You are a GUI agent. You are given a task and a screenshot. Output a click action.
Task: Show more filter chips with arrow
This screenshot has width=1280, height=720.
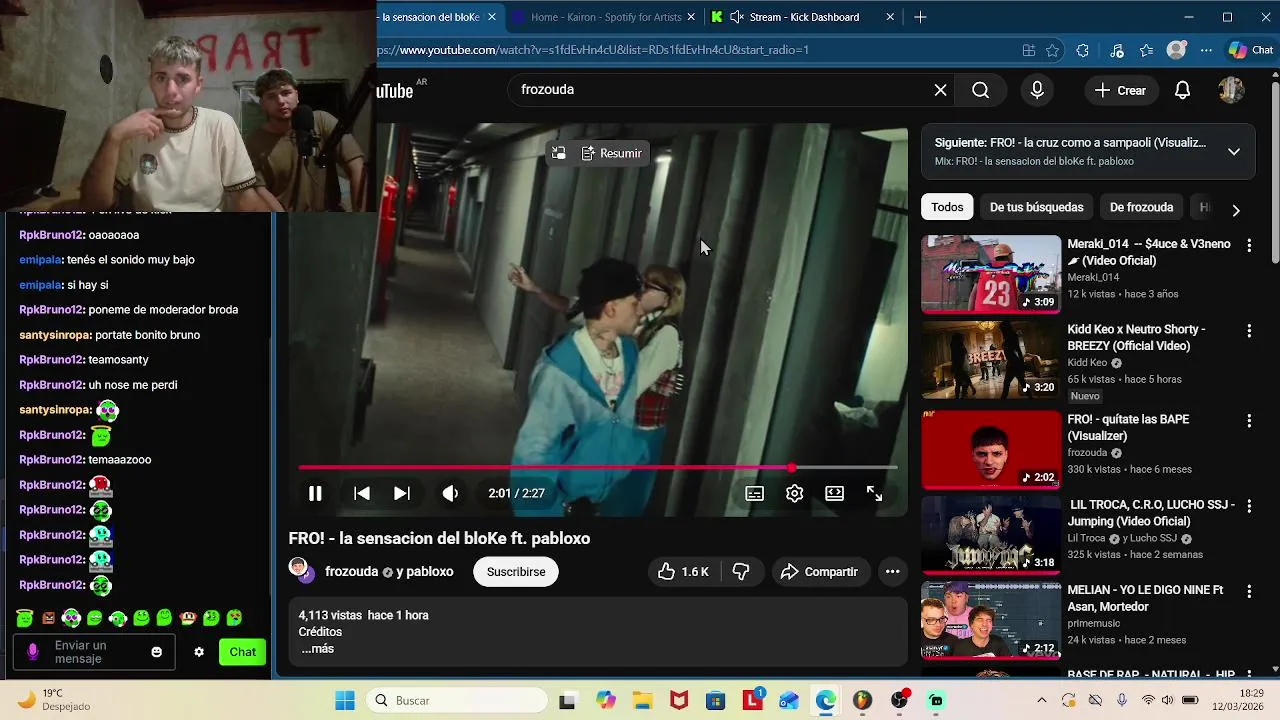1236,209
